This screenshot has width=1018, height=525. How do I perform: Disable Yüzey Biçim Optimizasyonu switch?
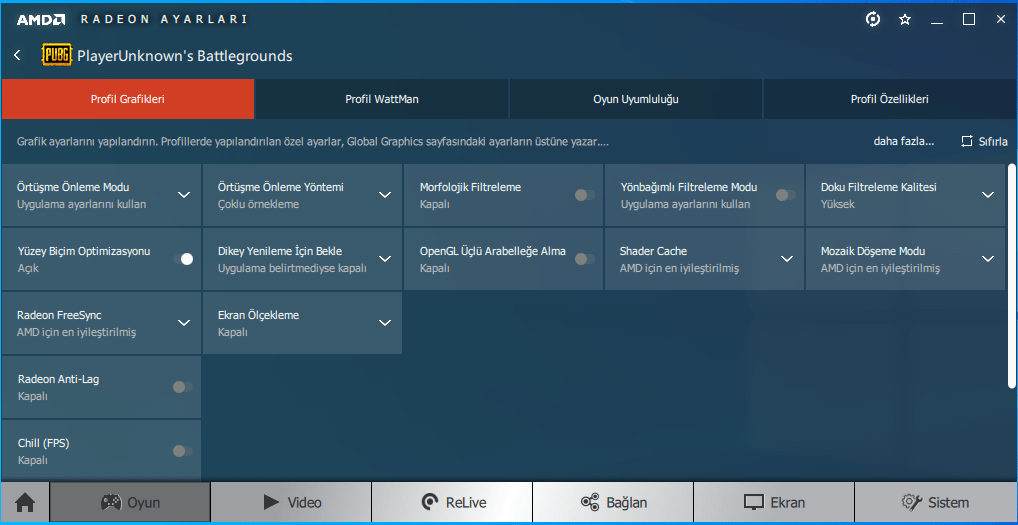coord(183,259)
